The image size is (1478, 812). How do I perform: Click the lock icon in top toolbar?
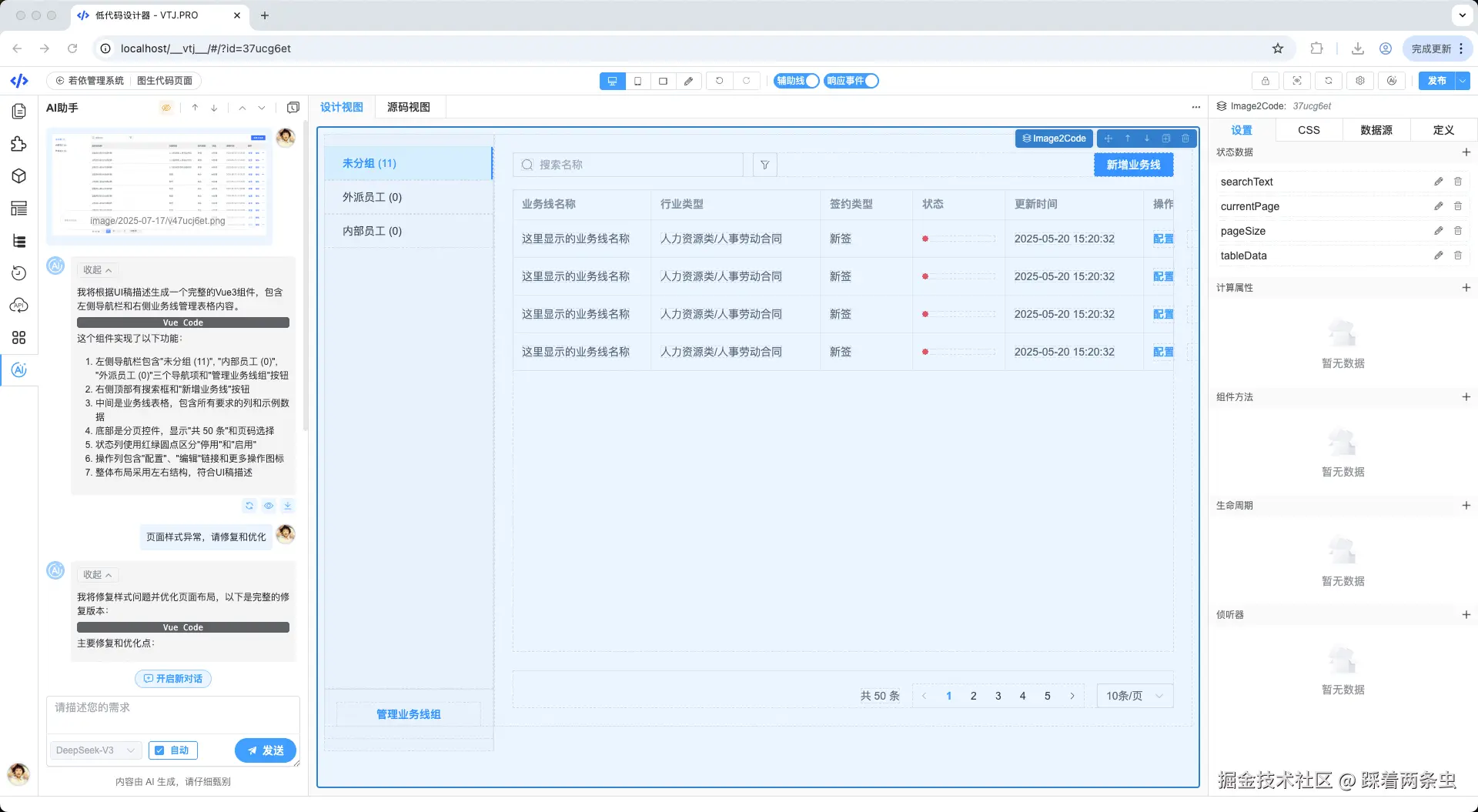(x=1266, y=81)
